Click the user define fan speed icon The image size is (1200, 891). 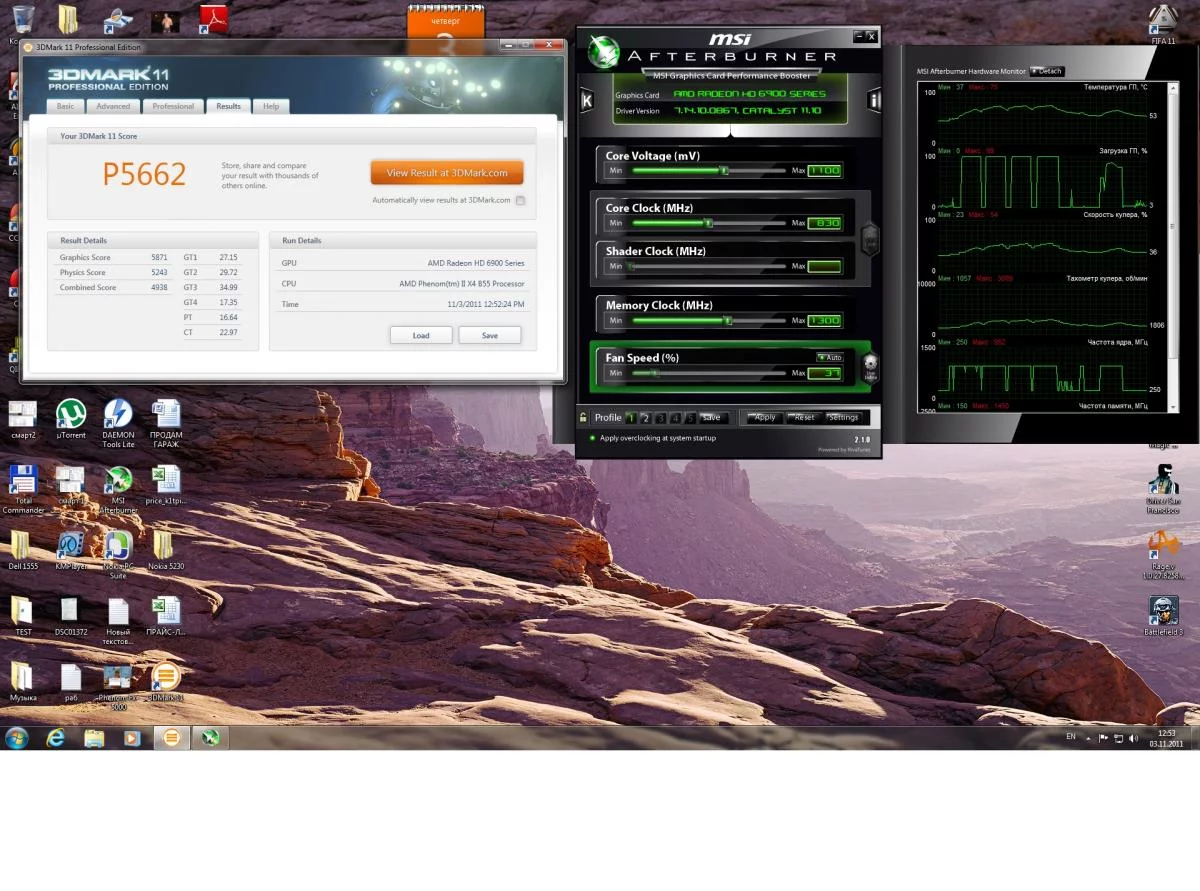(869, 366)
